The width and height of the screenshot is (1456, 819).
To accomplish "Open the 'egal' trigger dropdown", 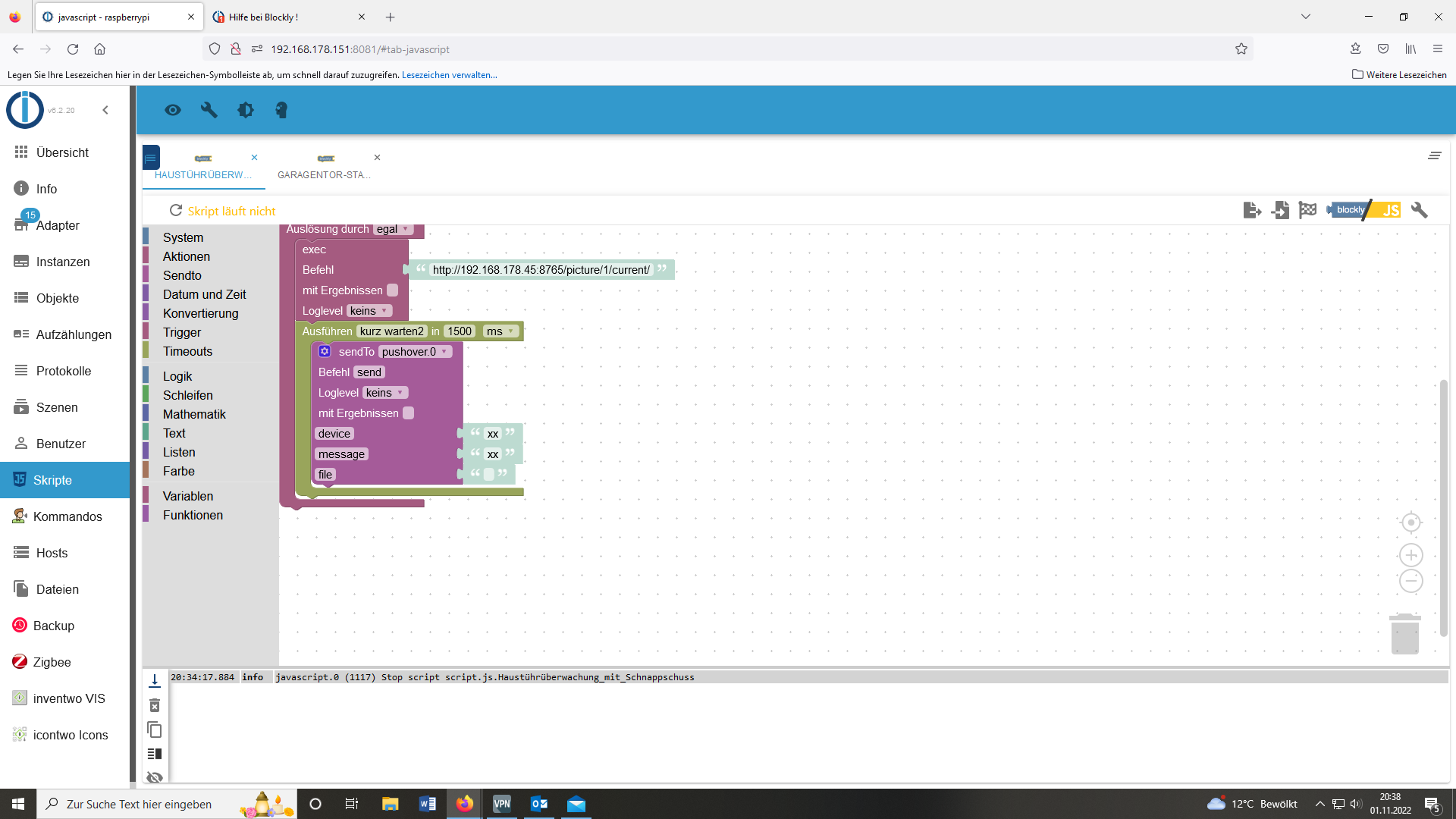I will click(393, 229).
